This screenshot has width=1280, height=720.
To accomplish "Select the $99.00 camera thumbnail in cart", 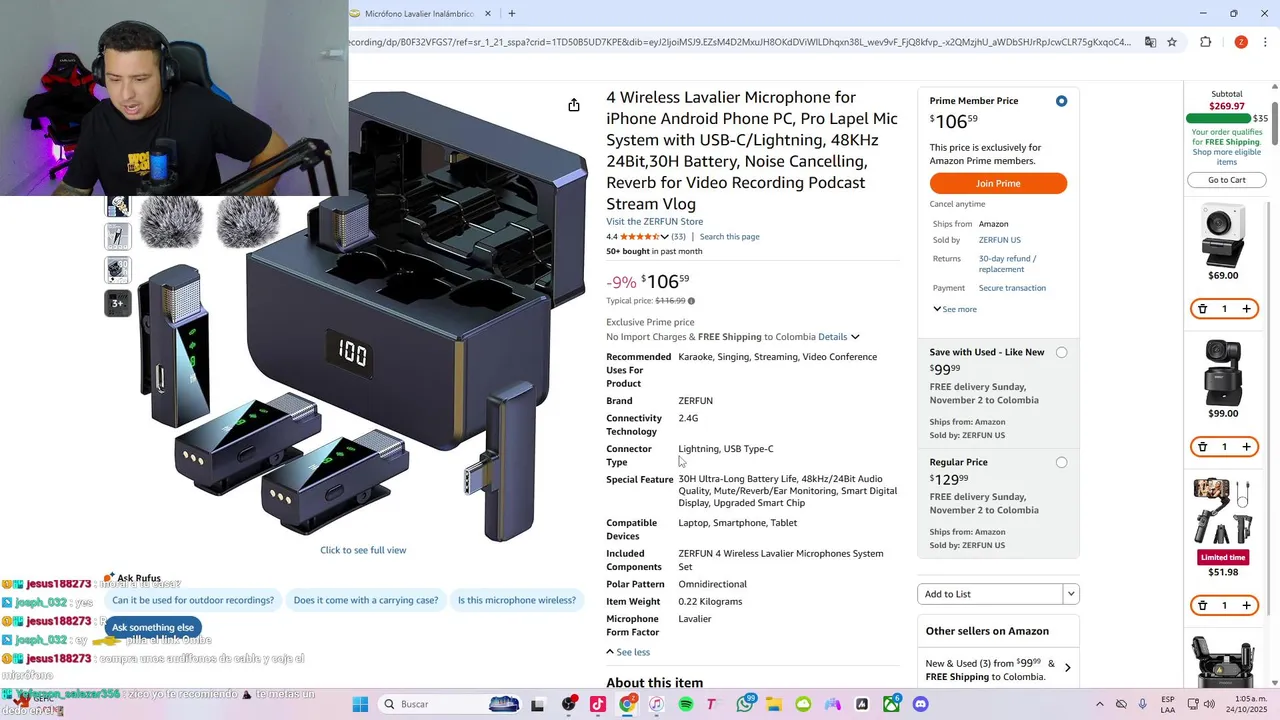I will [1223, 372].
